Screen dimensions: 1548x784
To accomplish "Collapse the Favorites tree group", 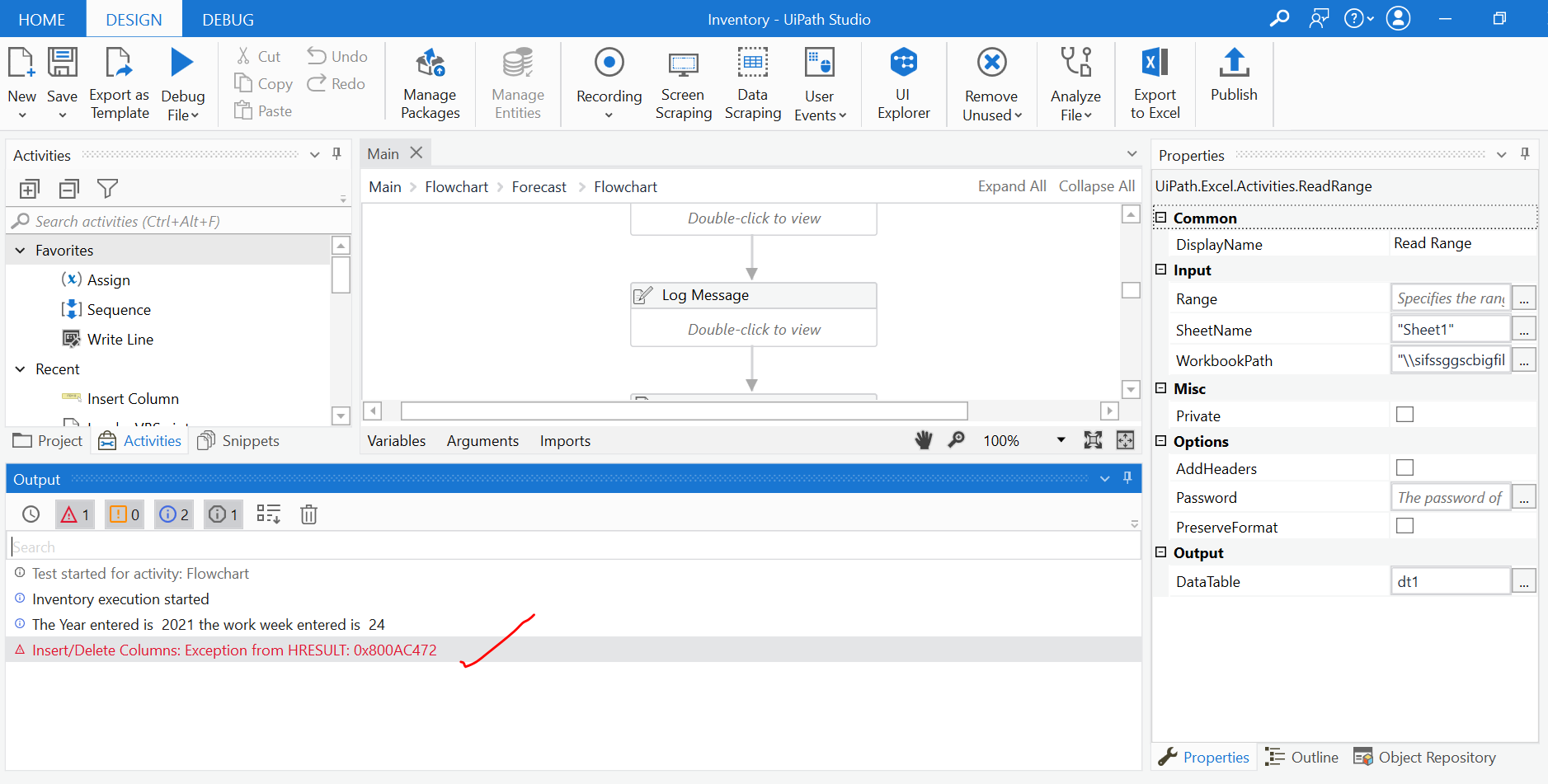I will click(x=21, y=251).
